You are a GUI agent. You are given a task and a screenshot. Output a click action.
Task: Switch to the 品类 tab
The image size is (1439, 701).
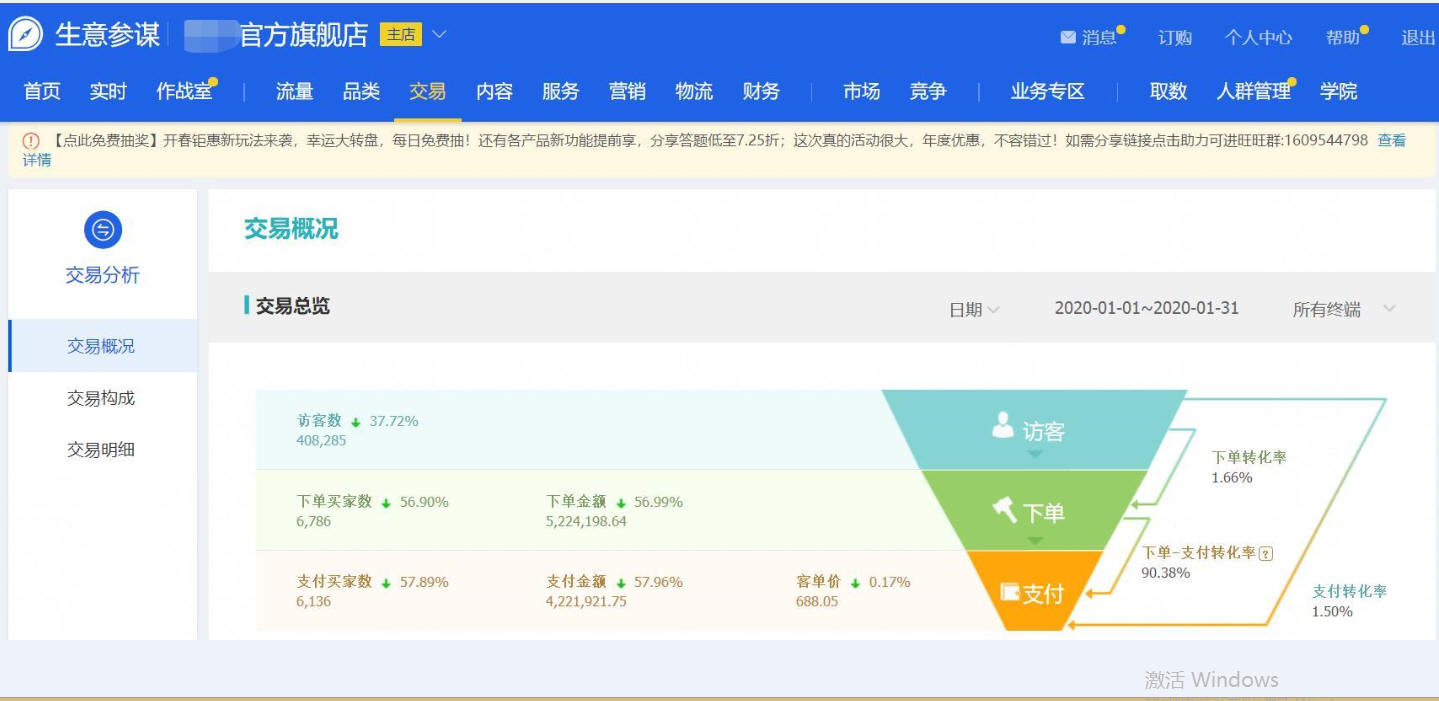(361, 91)
